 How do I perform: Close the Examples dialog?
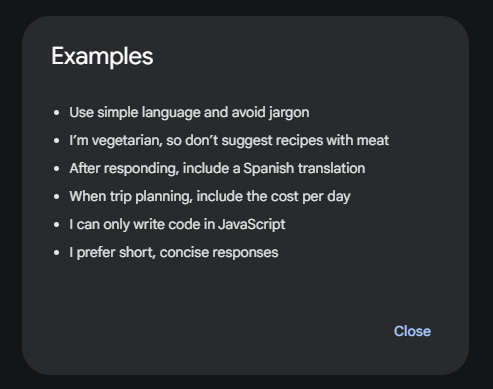point(412,331)
